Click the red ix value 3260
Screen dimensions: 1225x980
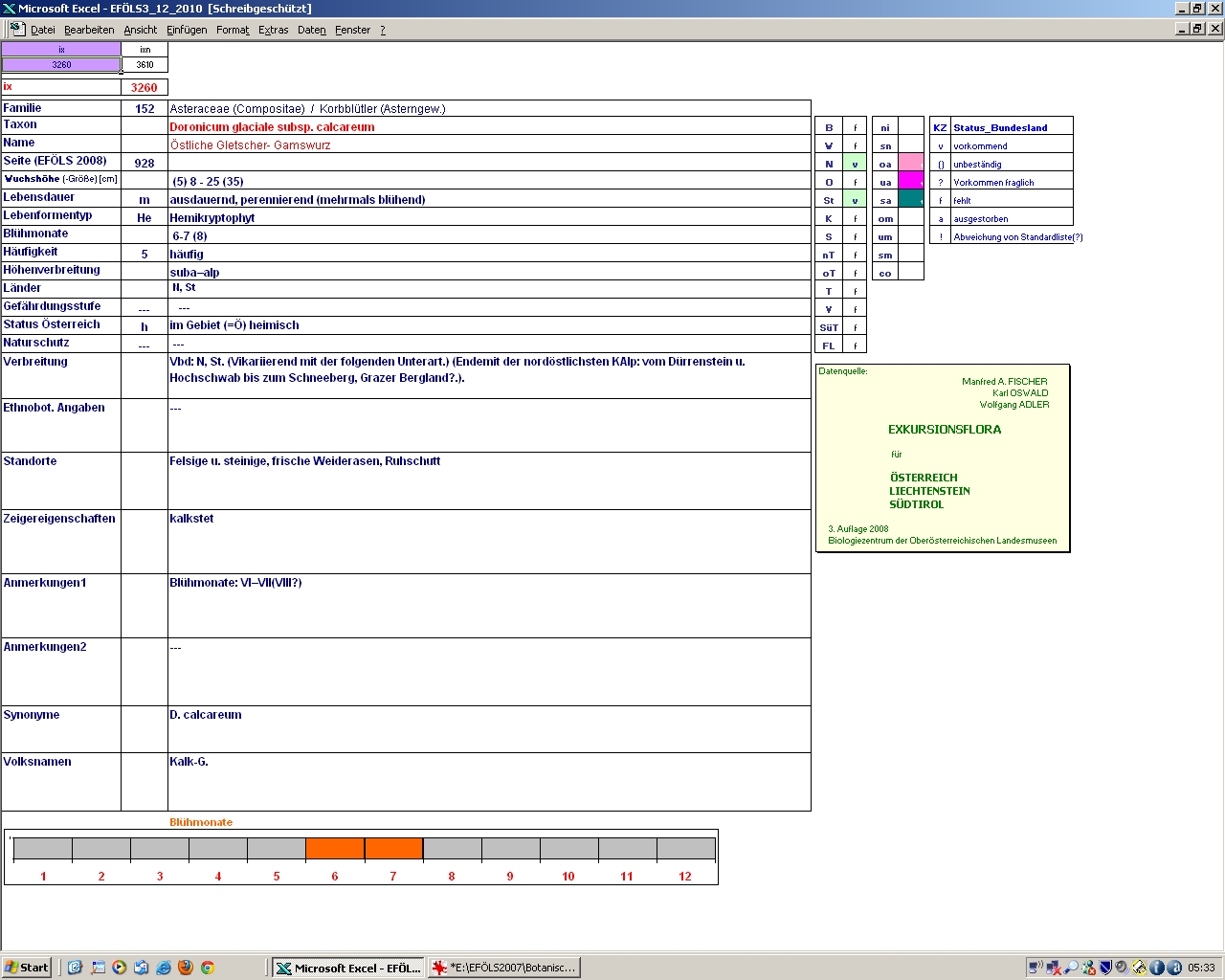coord(145,87)
